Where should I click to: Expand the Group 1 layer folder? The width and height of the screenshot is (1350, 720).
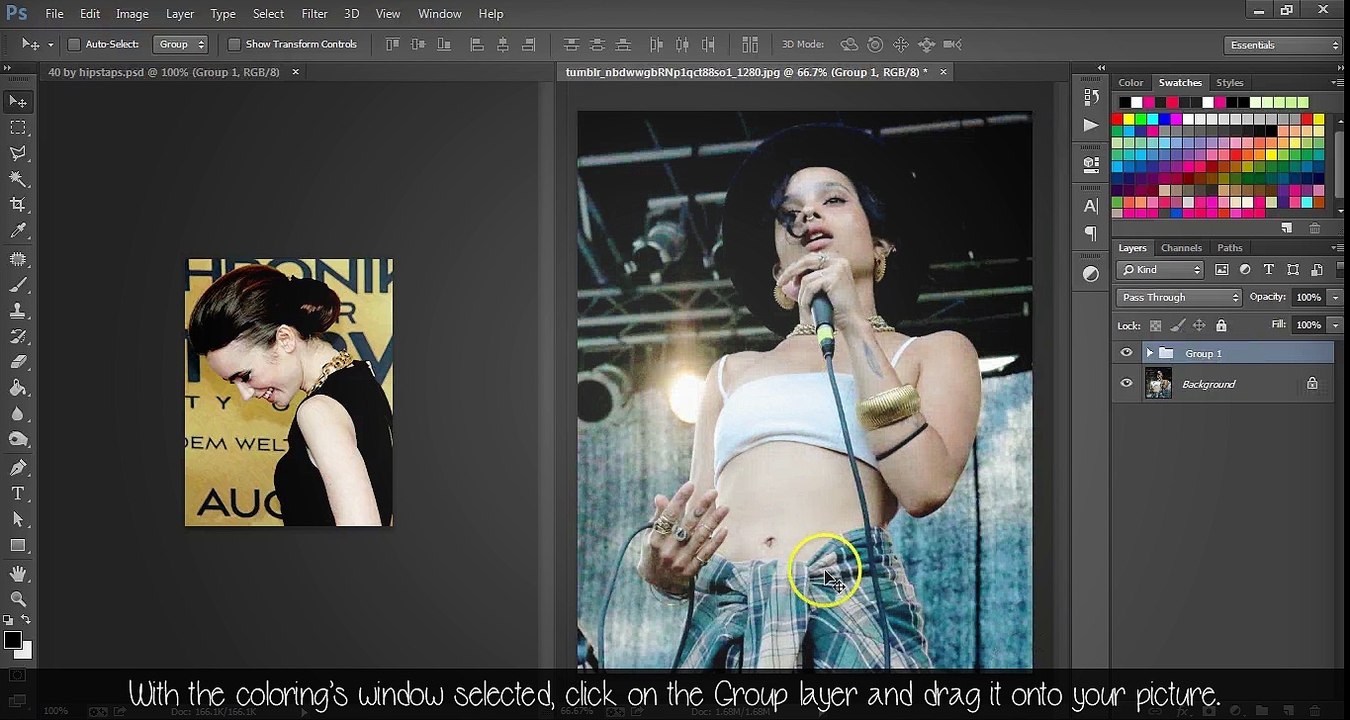pyautogui.click(x=1150, y=353)
